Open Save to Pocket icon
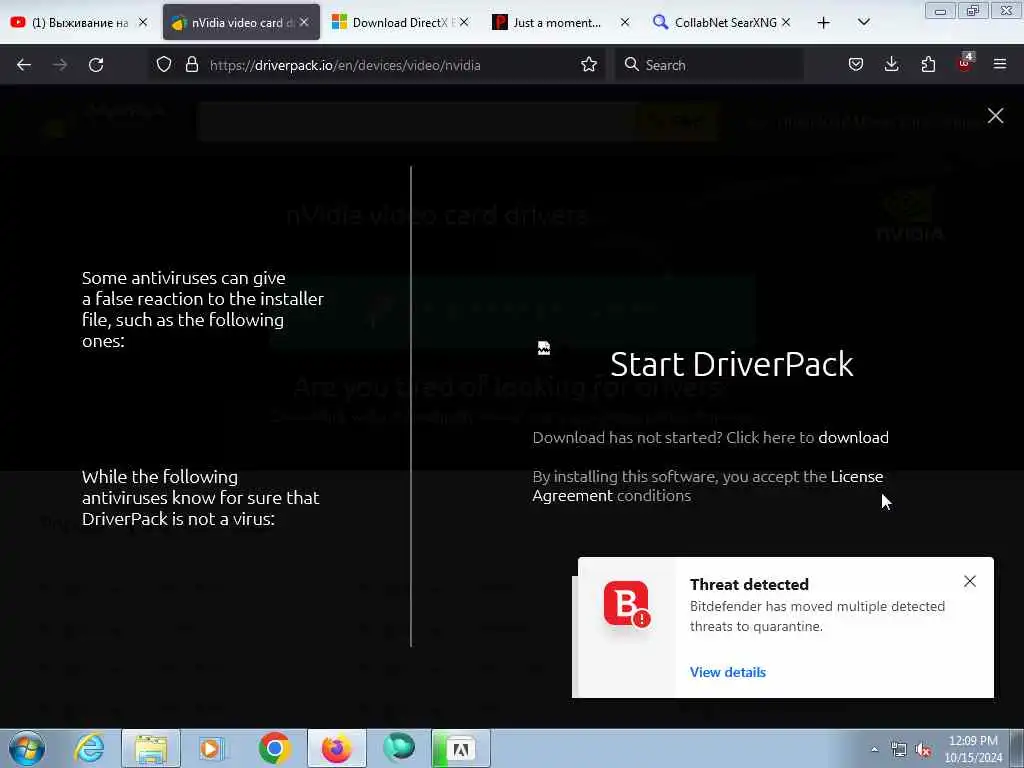The width and height of the screenshot is (1024, 768). 856,65
